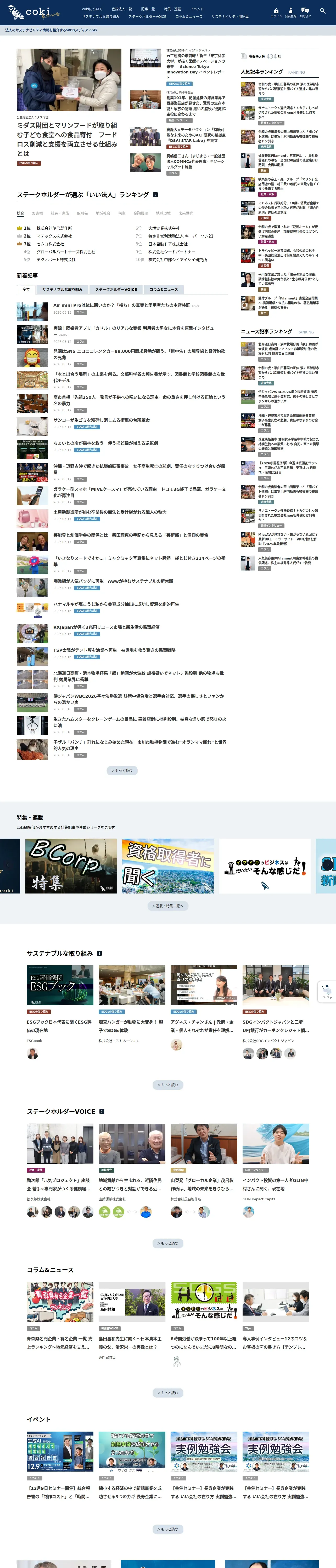Viewport: 336px width, 1568px height.
Task: Select the お客様 ranking tab
Action: (37, 214)
